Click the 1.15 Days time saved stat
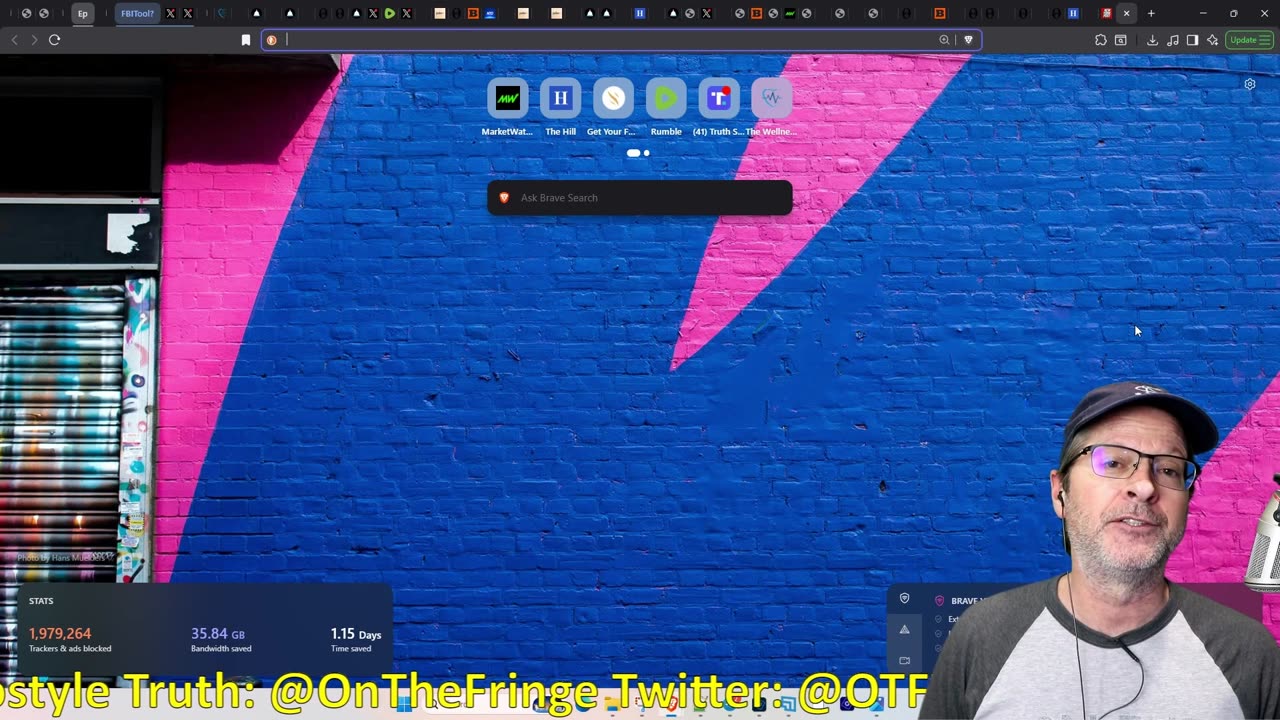 point(356,639)
